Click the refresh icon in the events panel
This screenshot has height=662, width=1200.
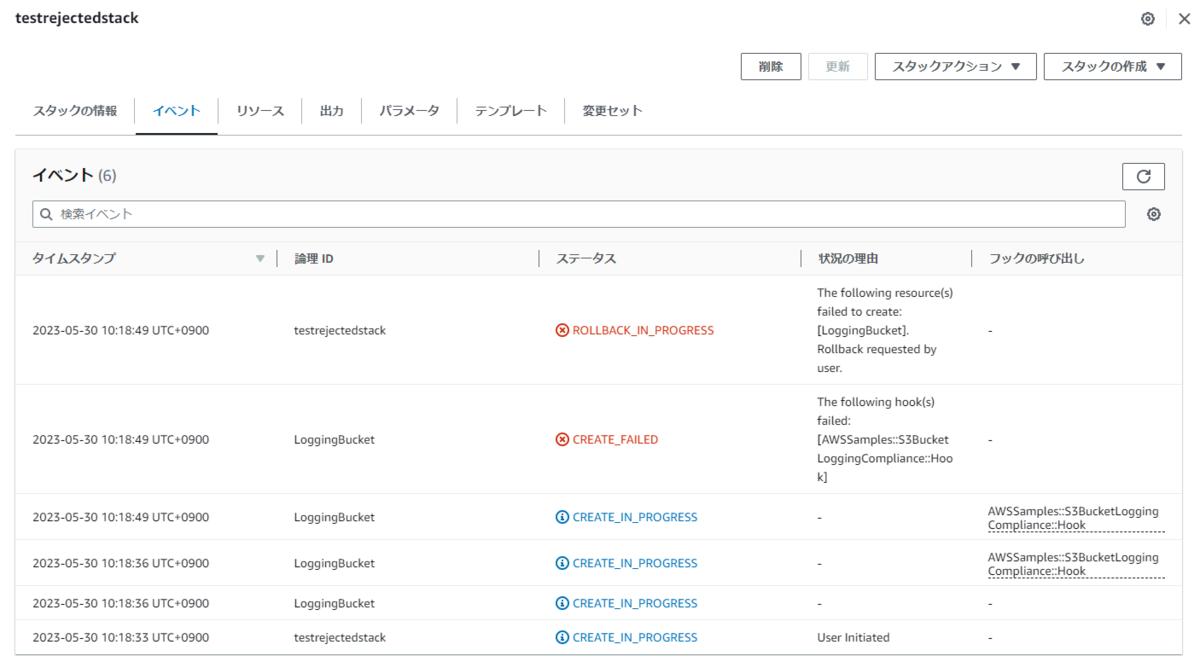[x=1143, y=176]
